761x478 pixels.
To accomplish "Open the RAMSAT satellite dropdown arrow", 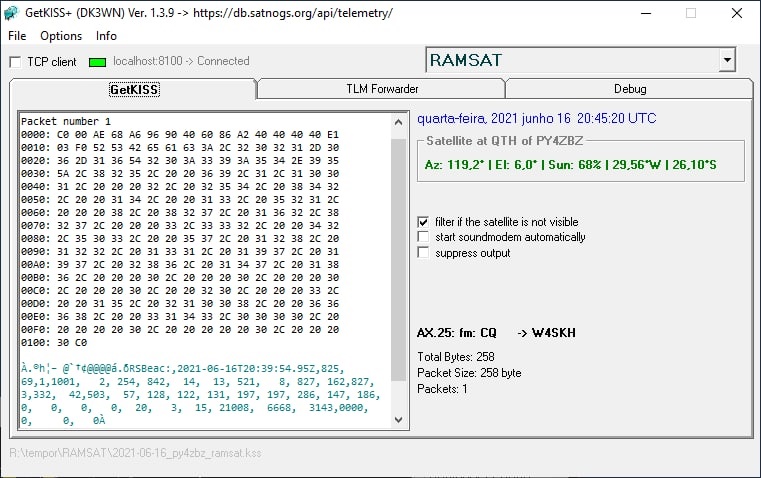I will (727, 60).
